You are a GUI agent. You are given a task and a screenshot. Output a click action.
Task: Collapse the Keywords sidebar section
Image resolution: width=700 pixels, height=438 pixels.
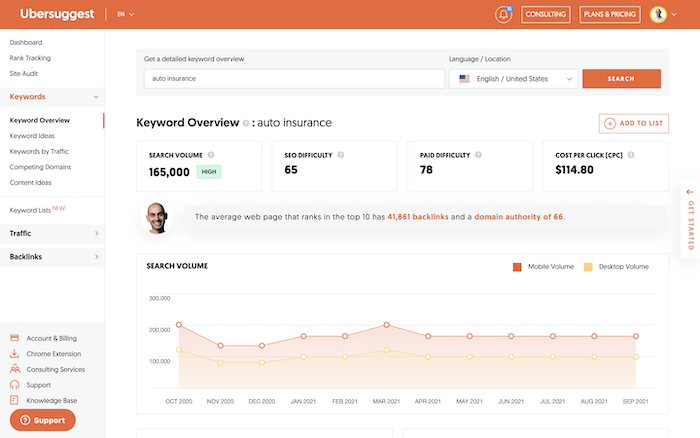tap(52, 96)
